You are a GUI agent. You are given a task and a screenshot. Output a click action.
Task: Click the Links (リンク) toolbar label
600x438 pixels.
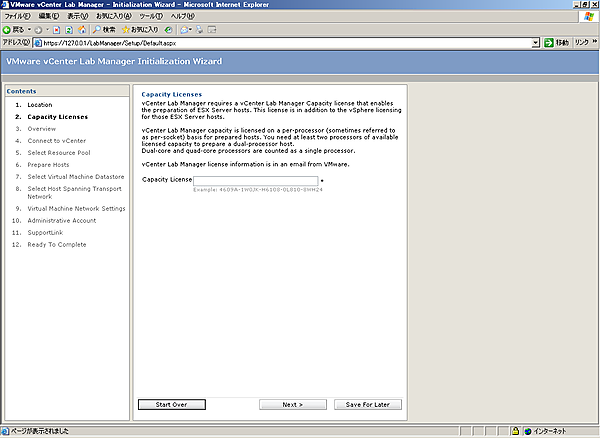tap(582, 42)
